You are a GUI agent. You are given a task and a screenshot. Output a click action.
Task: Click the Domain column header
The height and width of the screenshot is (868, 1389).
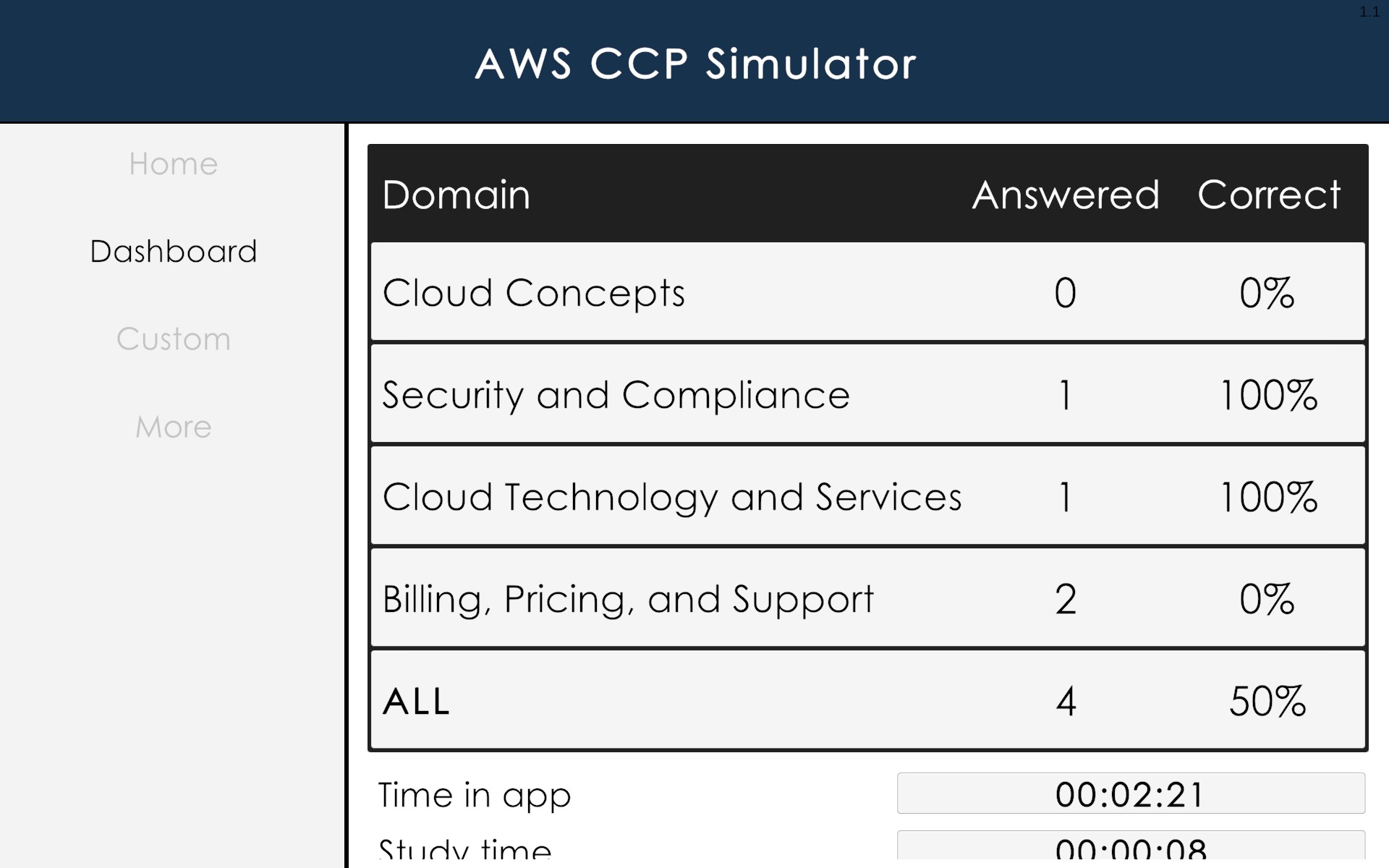click(x=456, y=195)
